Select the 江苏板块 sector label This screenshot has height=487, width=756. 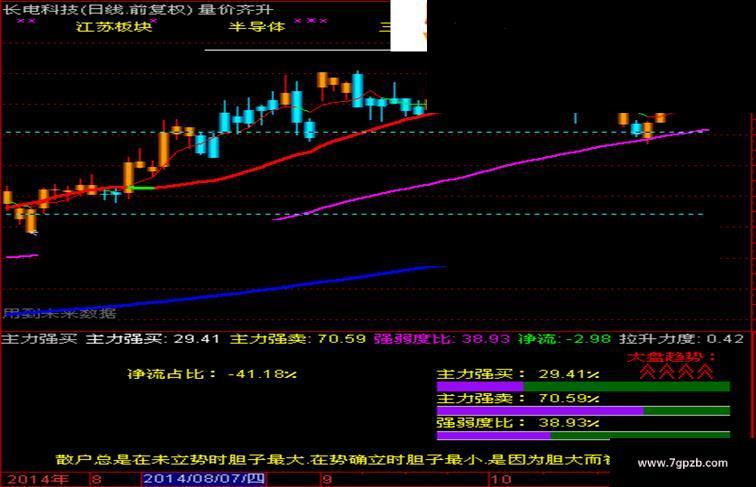point(113,27)
